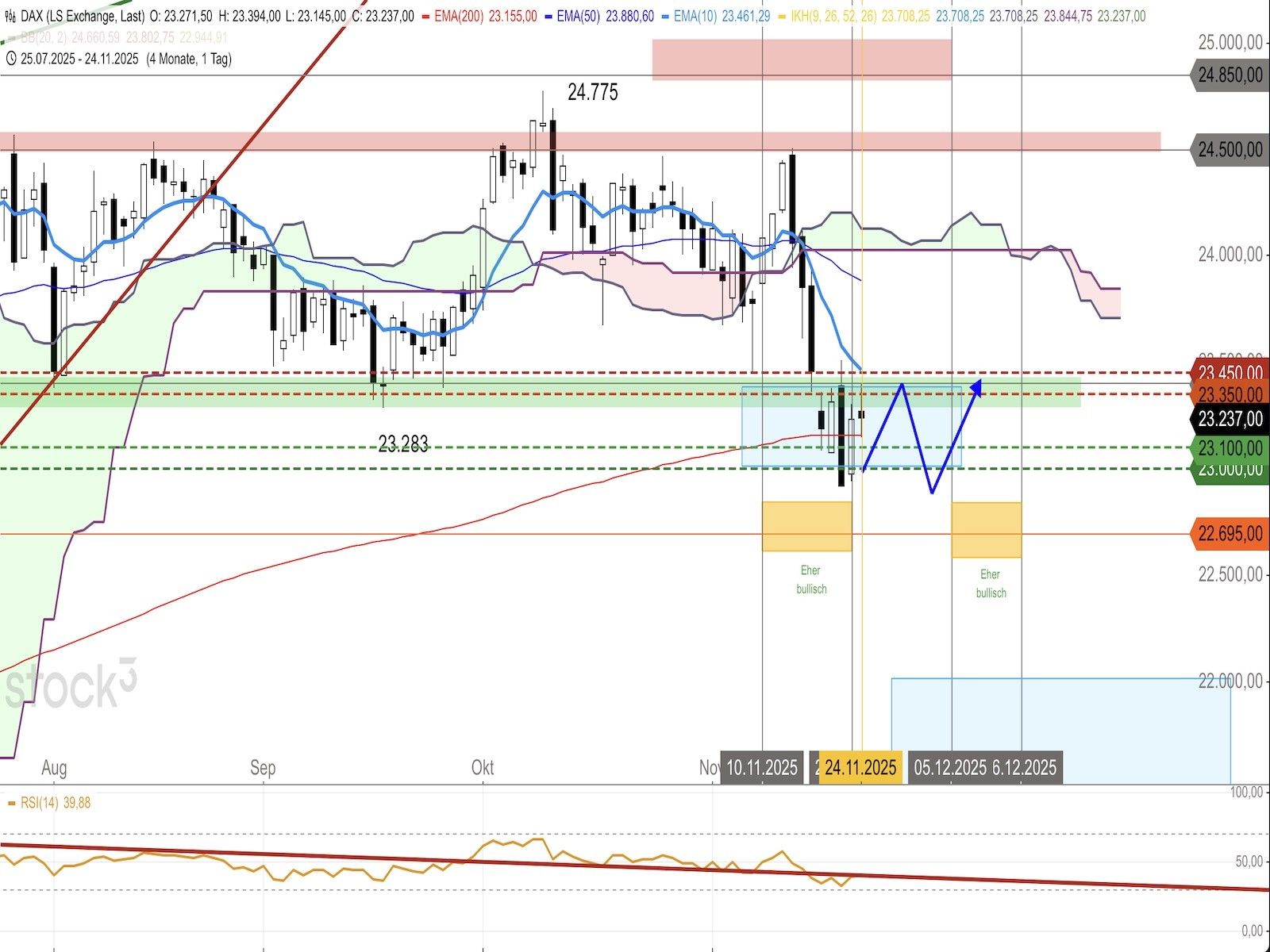Viewport: 1270px width, 952px height.
Task: Select the 10.11.2025 date marker
Action: tap(762, 767)
